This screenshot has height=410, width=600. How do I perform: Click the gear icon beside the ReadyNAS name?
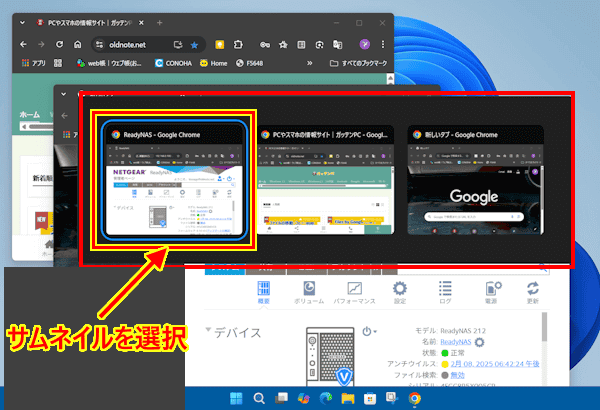pos(479,342)
